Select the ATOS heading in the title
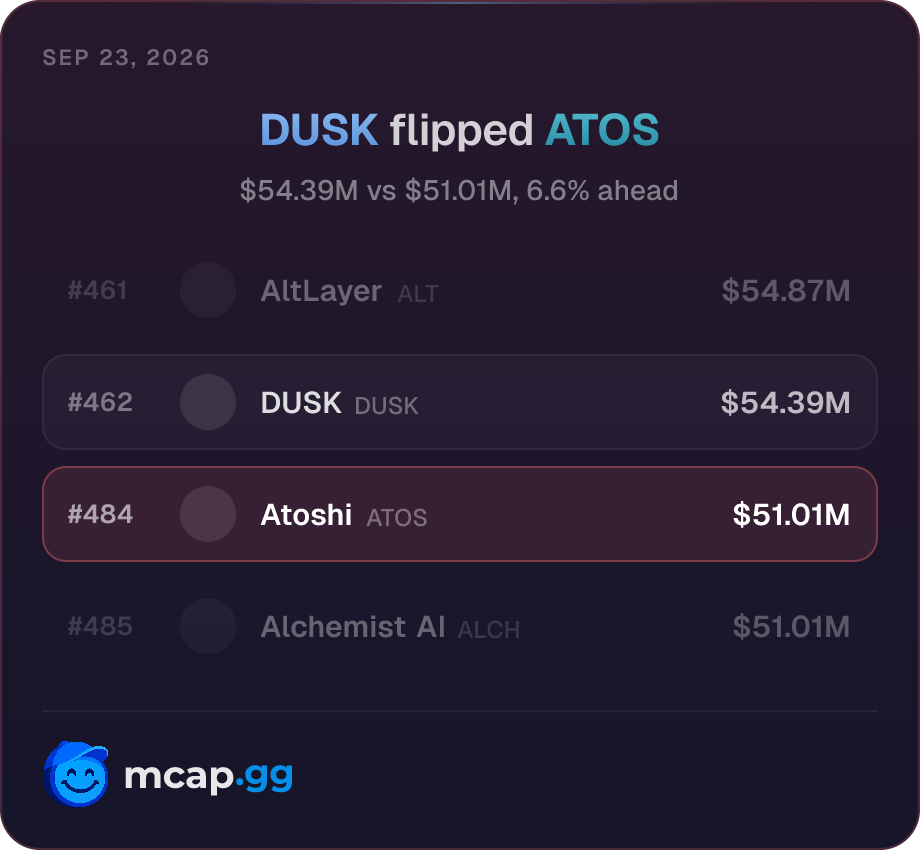The height and width of the screenshot is (850, 920). click(602, 130)
